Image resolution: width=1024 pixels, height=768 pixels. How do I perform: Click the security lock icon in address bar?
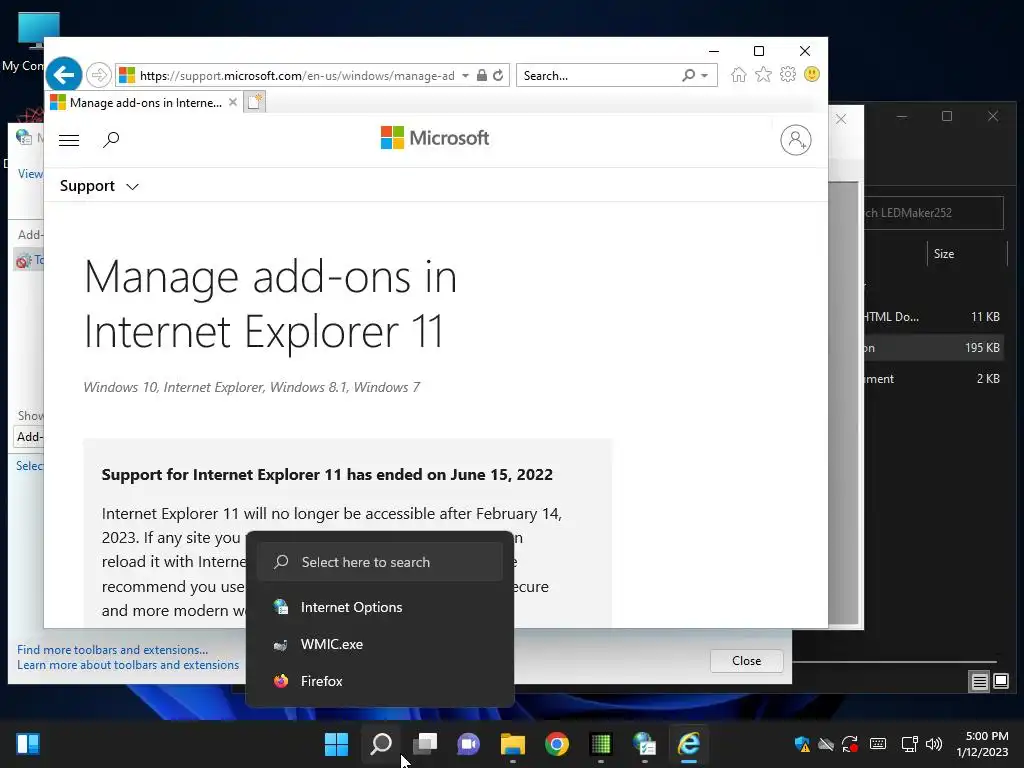click(481, 75)
